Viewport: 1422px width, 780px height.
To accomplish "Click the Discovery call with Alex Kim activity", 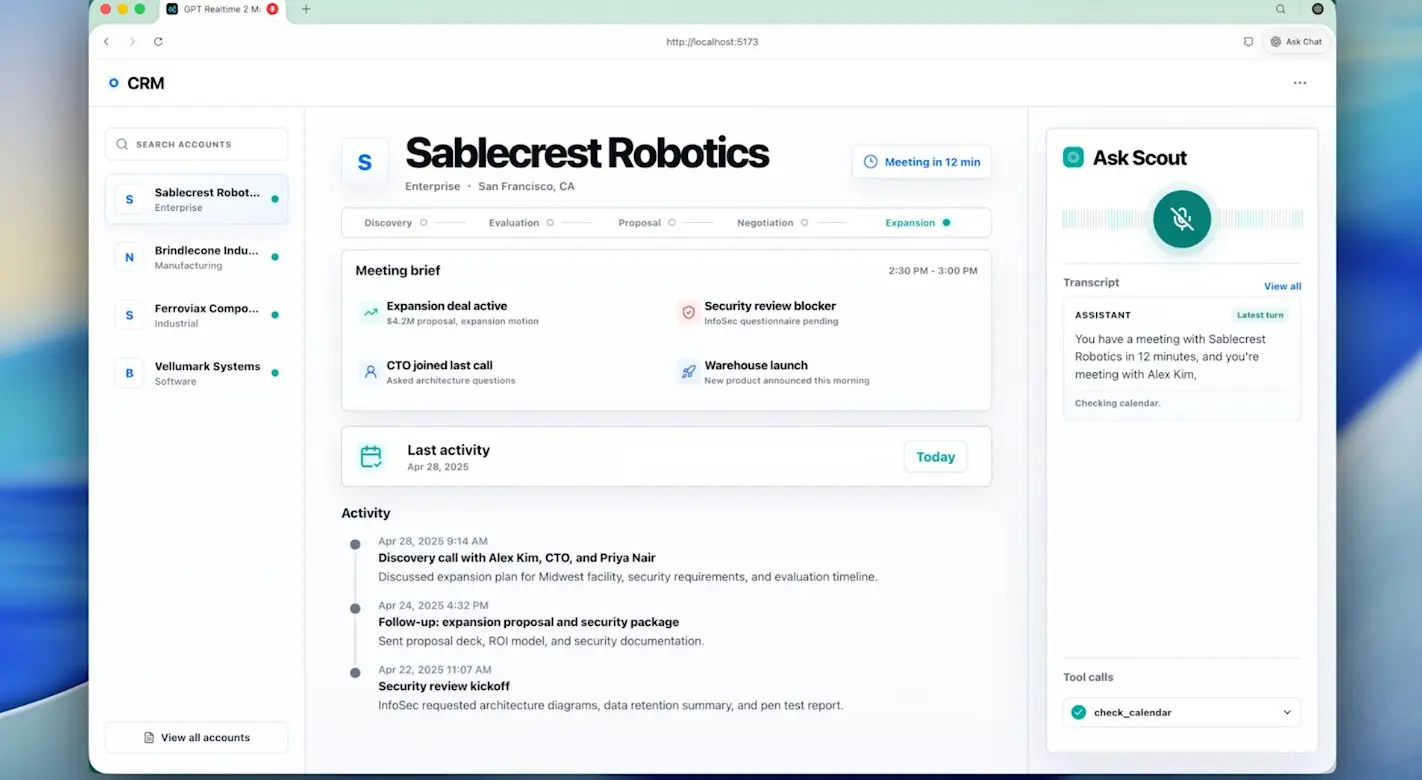I will coord(517,558).
